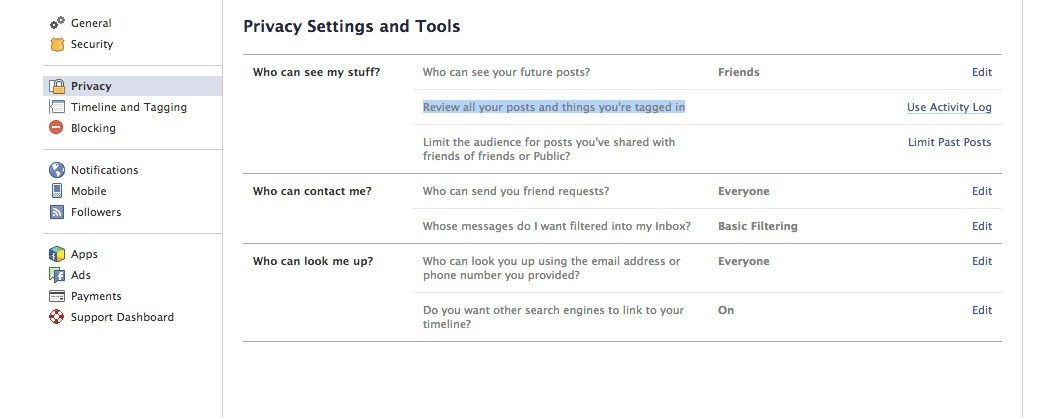Click the Timeline and Tagging icon
The height and width of the screenshot is (418, 1041).
click(x=57, y=107)
